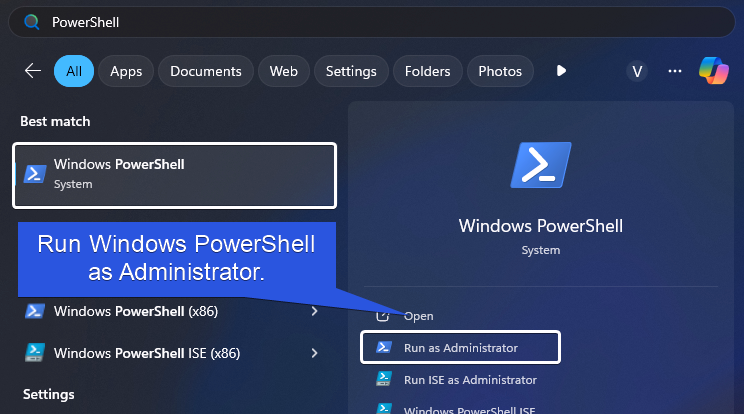This screenshot has width=744, height=414.
Task: Click the search magnifier icon
Action: coord(31,22)
